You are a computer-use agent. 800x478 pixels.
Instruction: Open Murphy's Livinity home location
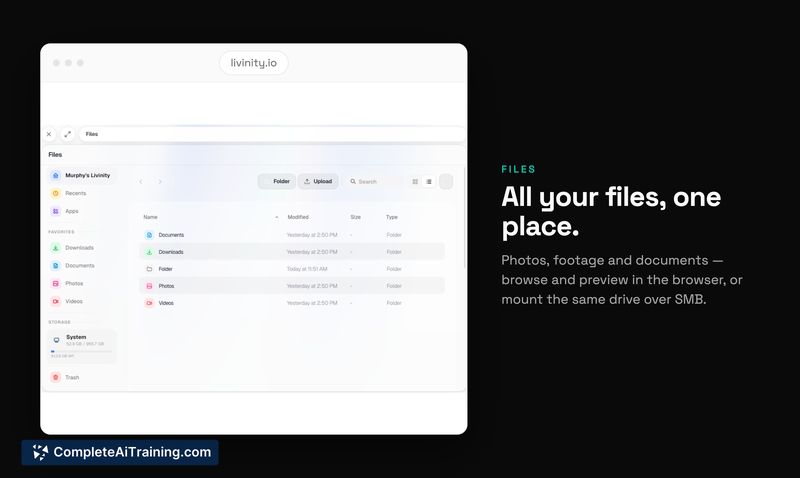[81, 175]
